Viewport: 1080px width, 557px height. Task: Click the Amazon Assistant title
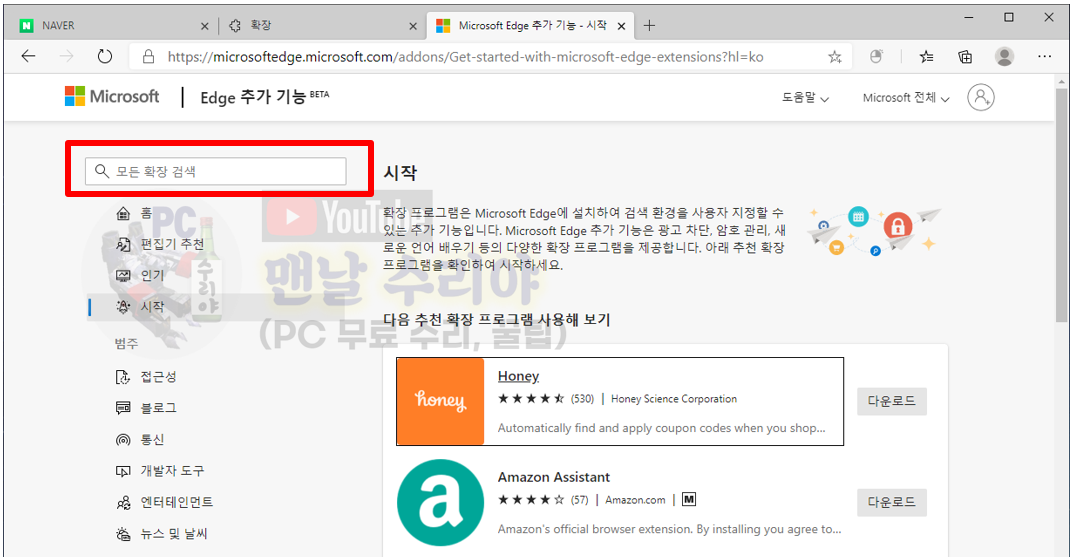click(x=554, y=476)
